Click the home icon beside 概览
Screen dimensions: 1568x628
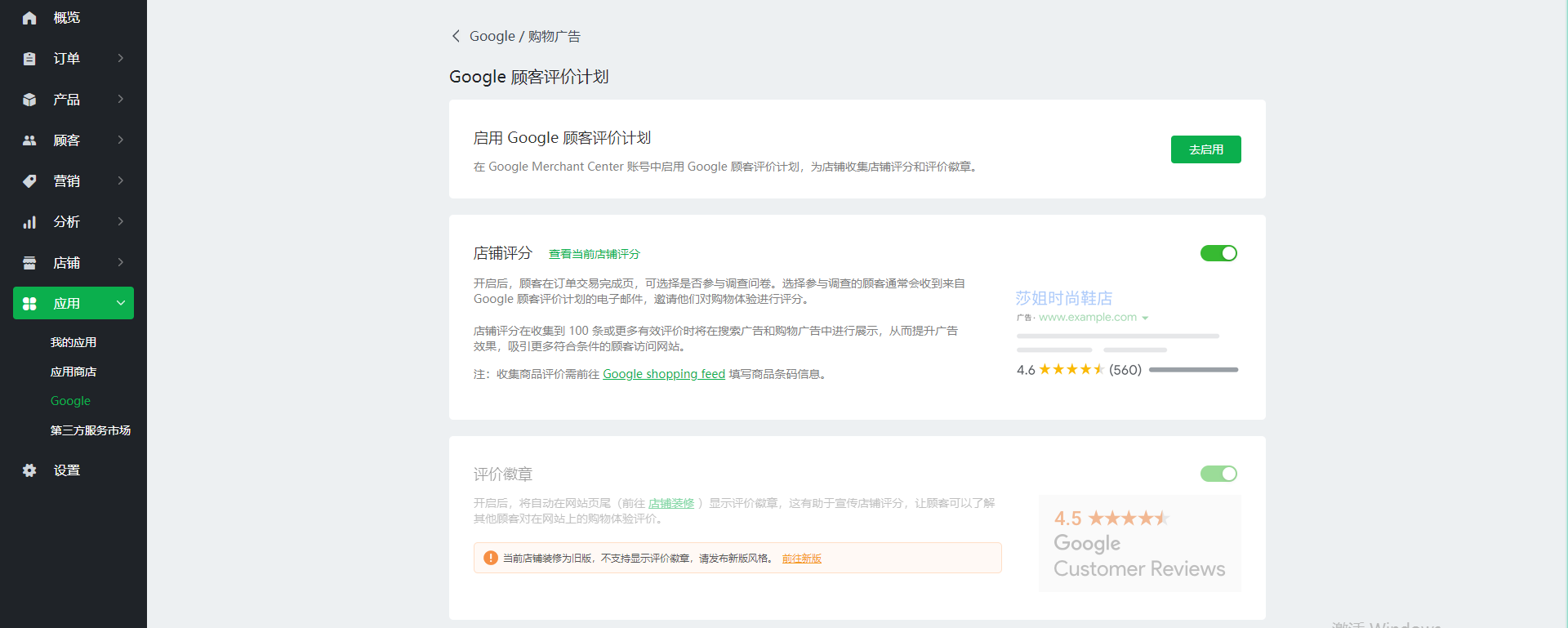[x=29, y=18]
